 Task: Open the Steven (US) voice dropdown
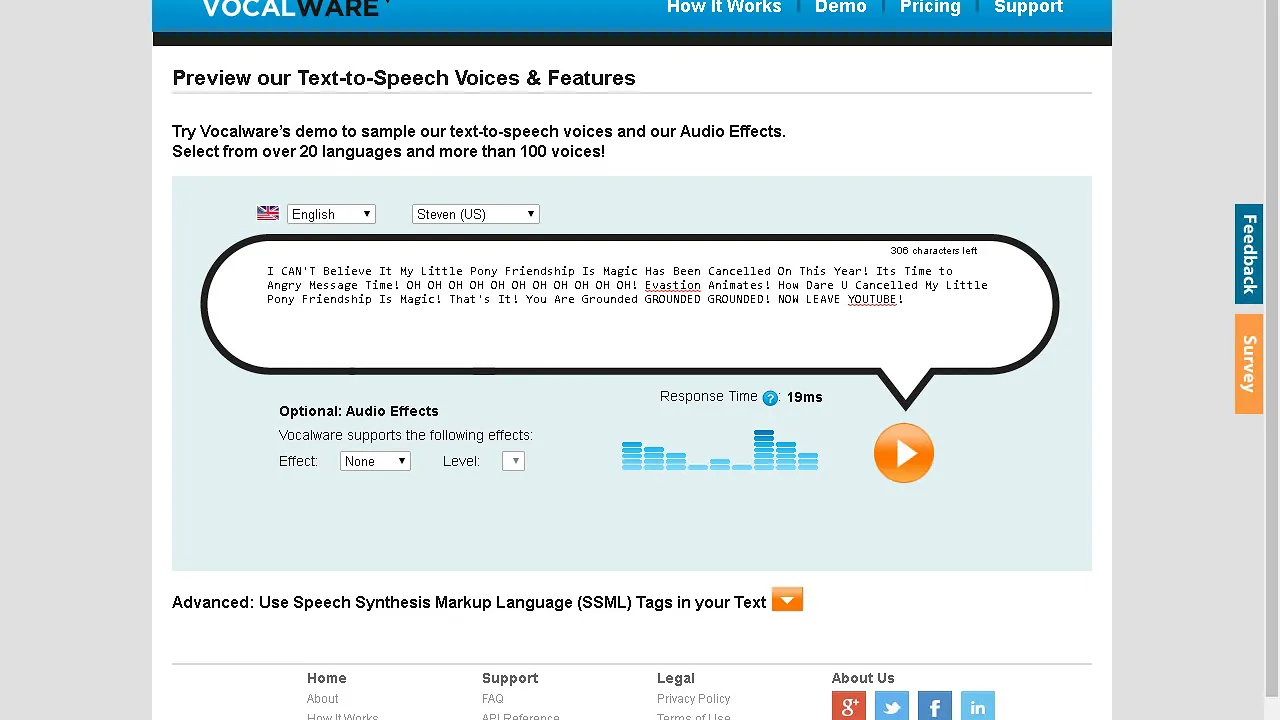(476, 214)
